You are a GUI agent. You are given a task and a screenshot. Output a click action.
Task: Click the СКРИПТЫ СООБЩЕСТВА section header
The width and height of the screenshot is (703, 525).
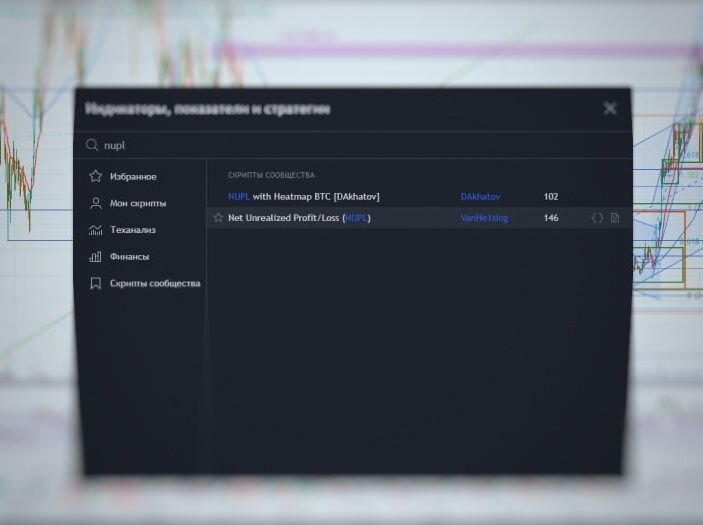(271, 175)
